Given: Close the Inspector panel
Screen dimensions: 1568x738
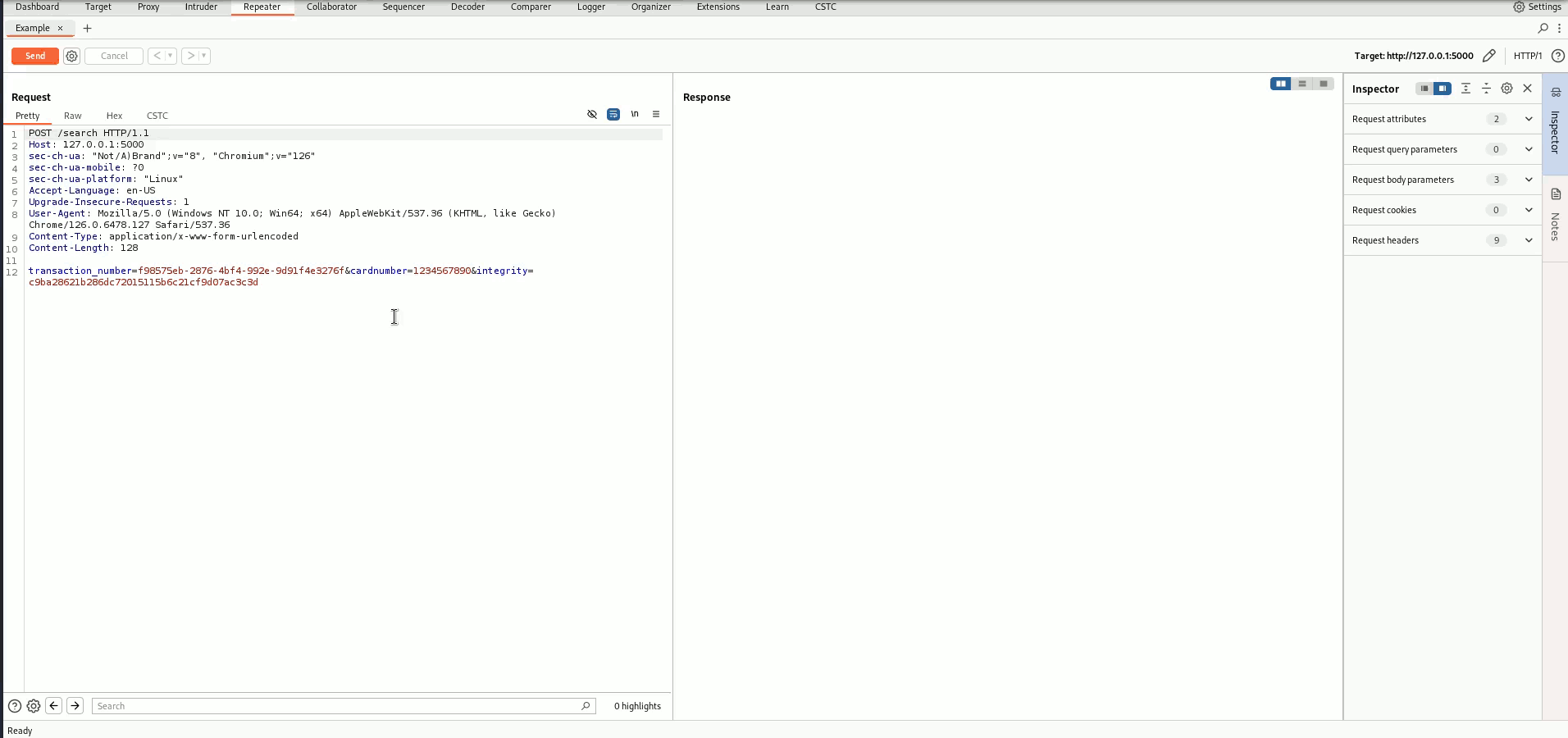Looking at the screenshot, I should pos(1527,89).
